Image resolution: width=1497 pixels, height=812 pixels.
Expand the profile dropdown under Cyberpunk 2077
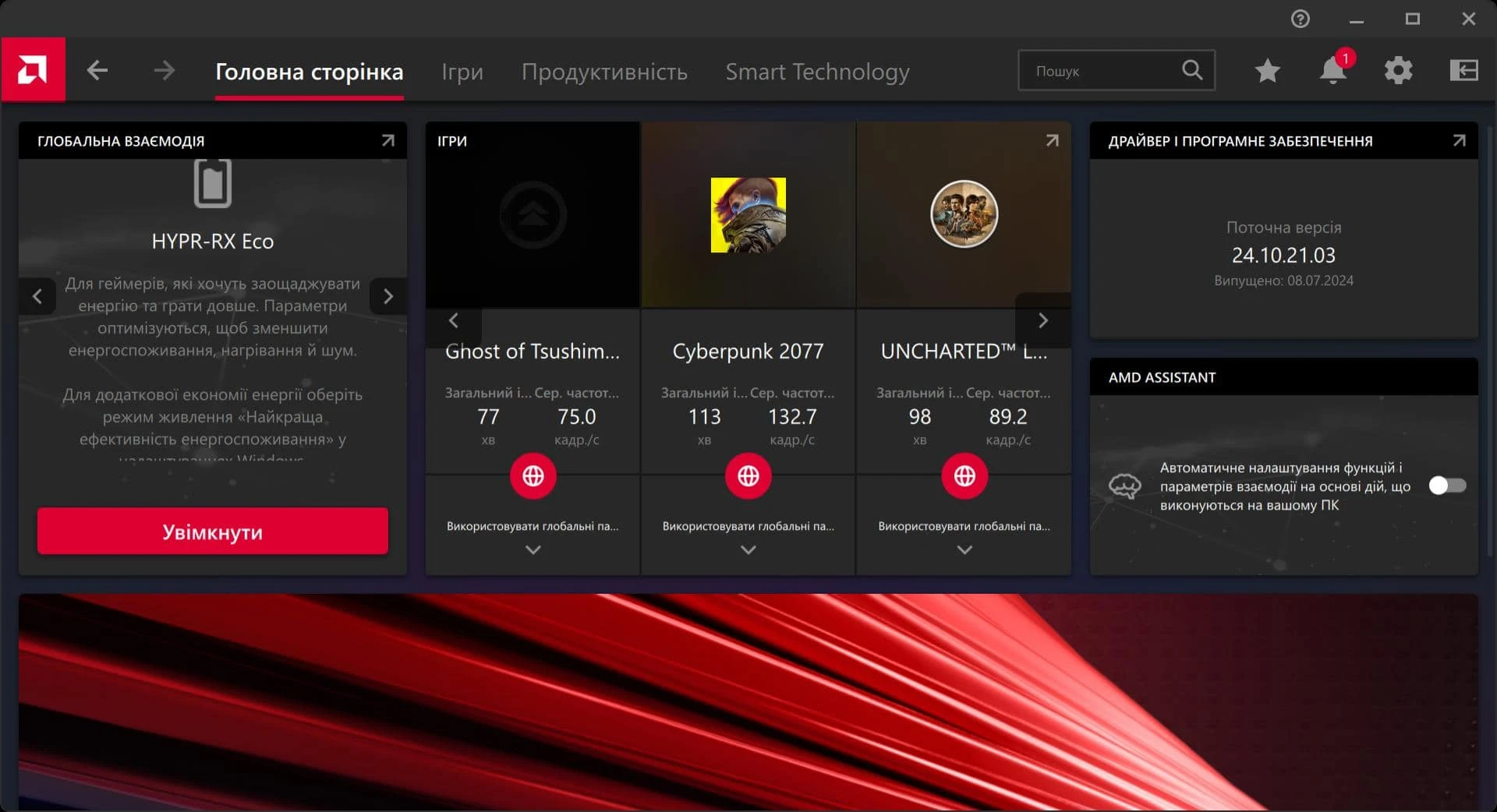coord(748,550)
